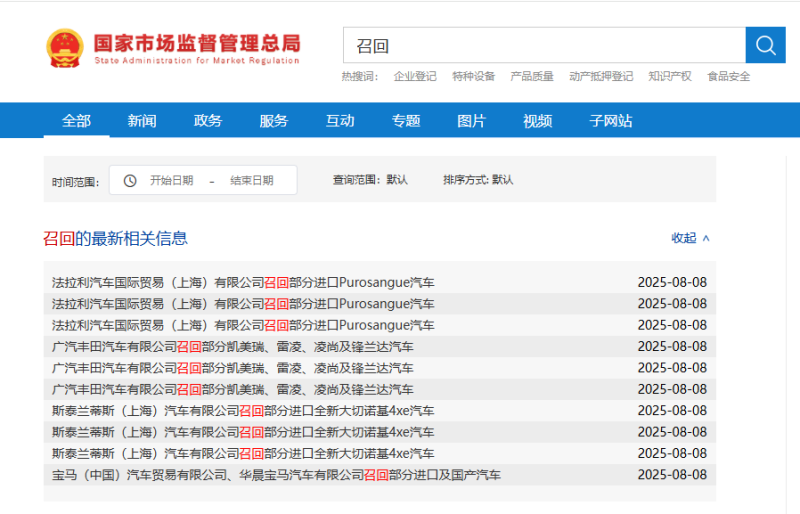Image resolution: width=800 pixels, height=514 pixels.
Task: Switch to the 新闻 tab
Action: click(142, 121)
